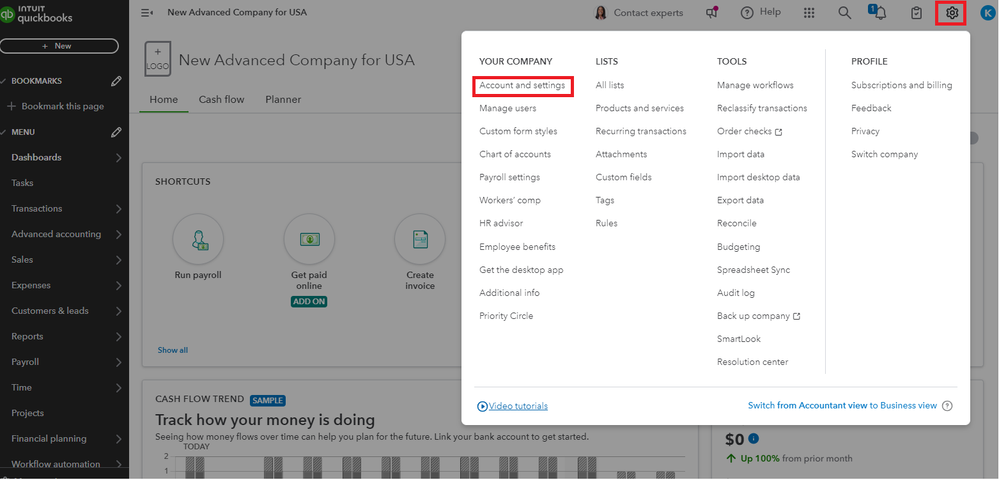Image resolution: width=999 pixels, height=480 pixels.
Task: Open the notifications bell icon
Action: [x=879, y=13]
